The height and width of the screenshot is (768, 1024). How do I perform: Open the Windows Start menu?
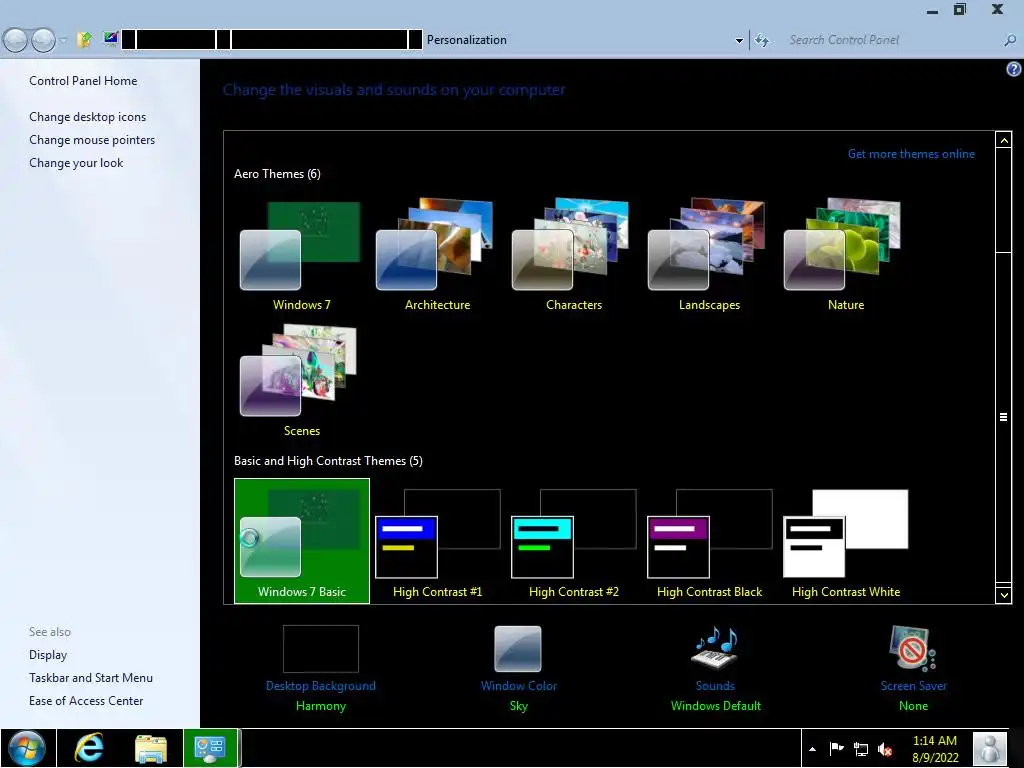(27, 748)
